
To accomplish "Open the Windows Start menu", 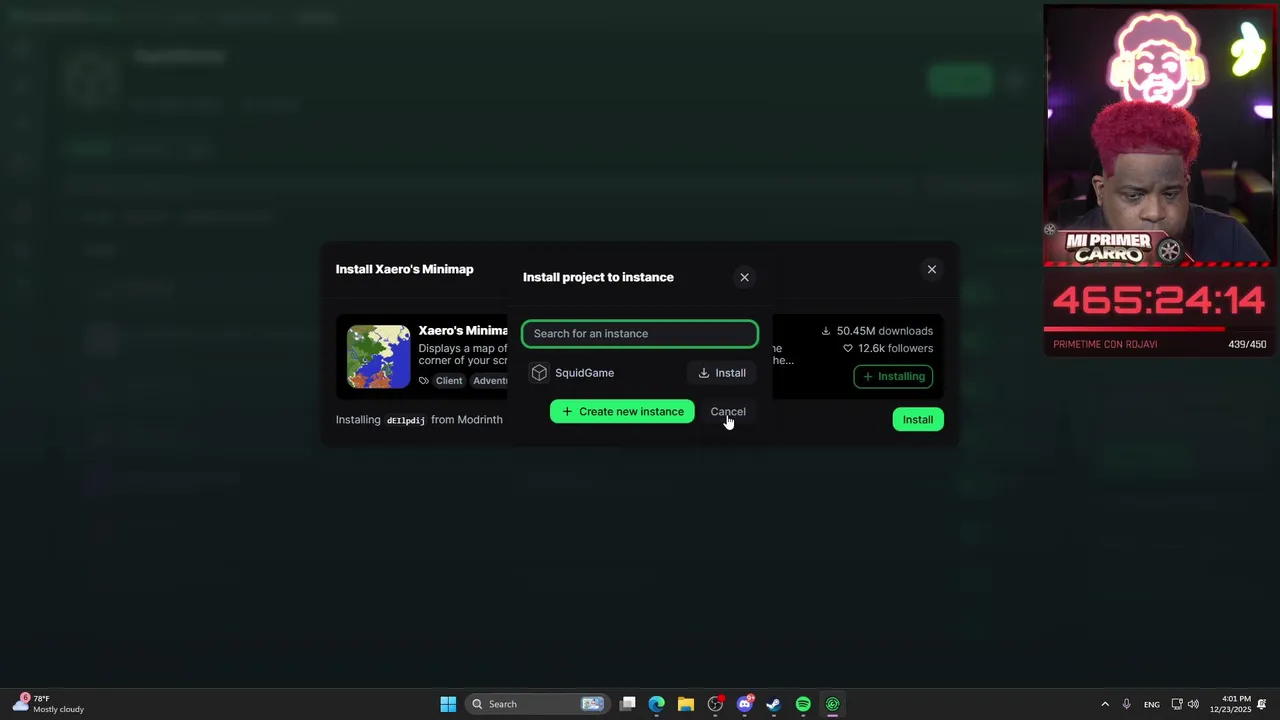I will point(448,704).
